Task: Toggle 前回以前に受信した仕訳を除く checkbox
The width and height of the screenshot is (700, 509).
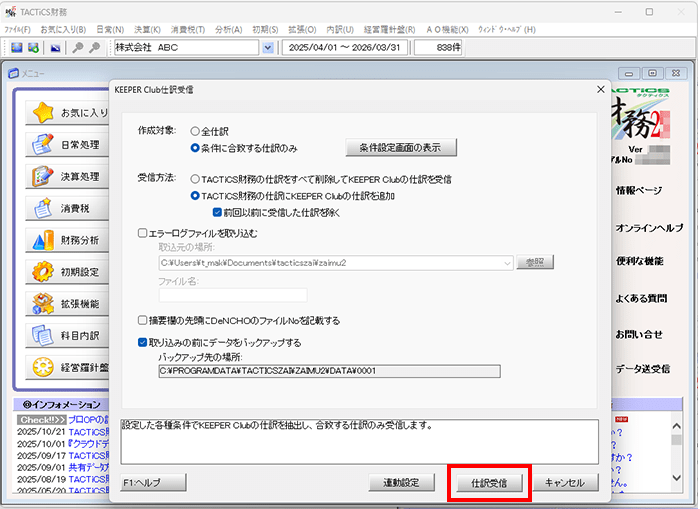Action: tap(218, 211)
